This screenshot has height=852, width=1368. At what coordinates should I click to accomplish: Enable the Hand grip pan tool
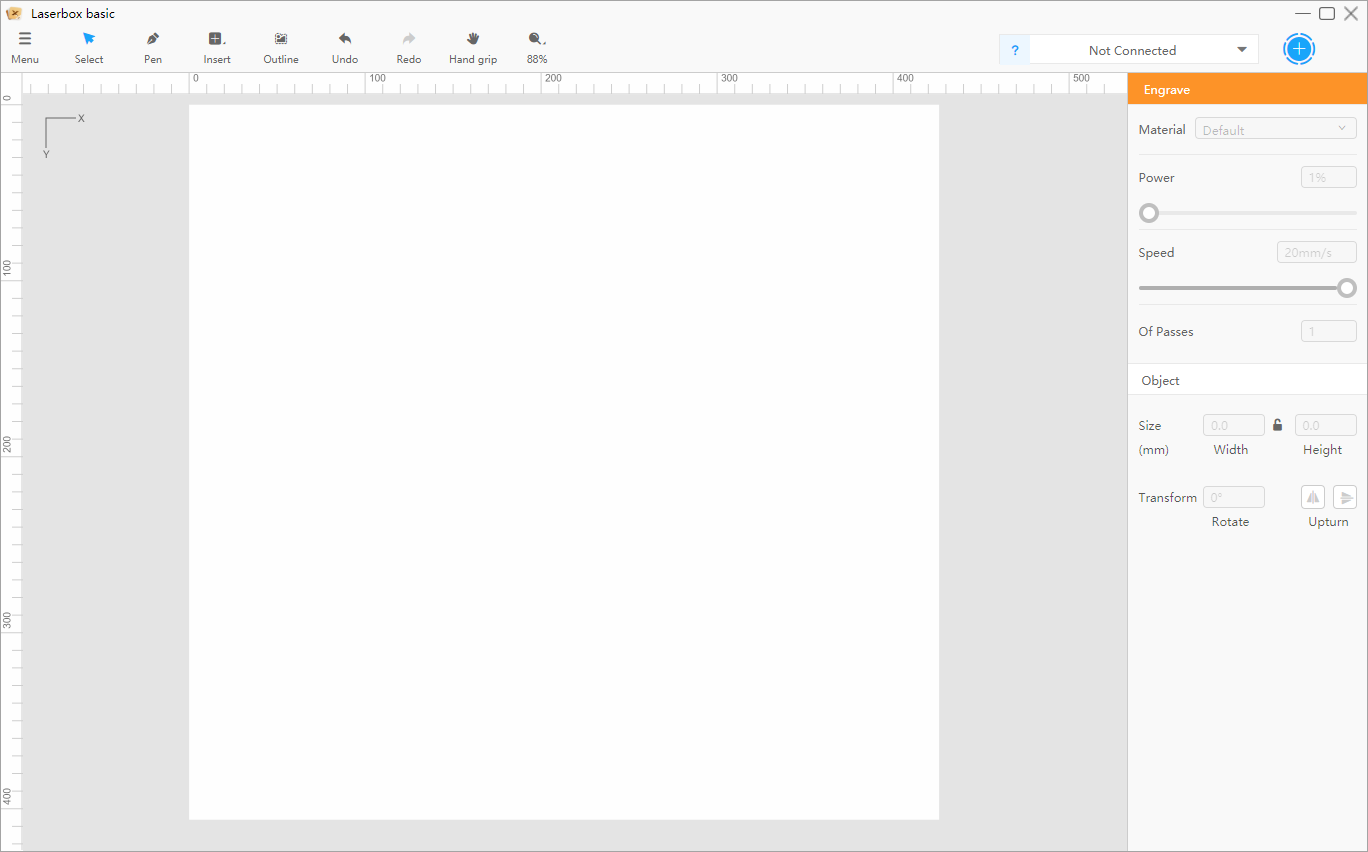[473, 47]
